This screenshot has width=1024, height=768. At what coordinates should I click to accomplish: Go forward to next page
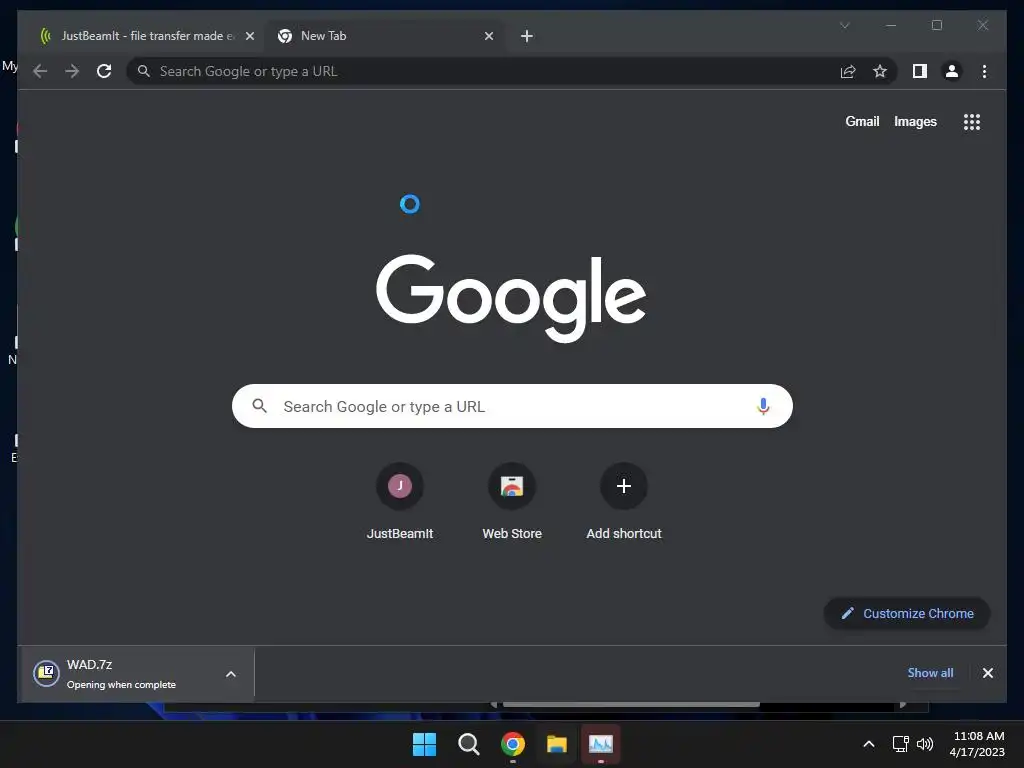click(72, 71)
